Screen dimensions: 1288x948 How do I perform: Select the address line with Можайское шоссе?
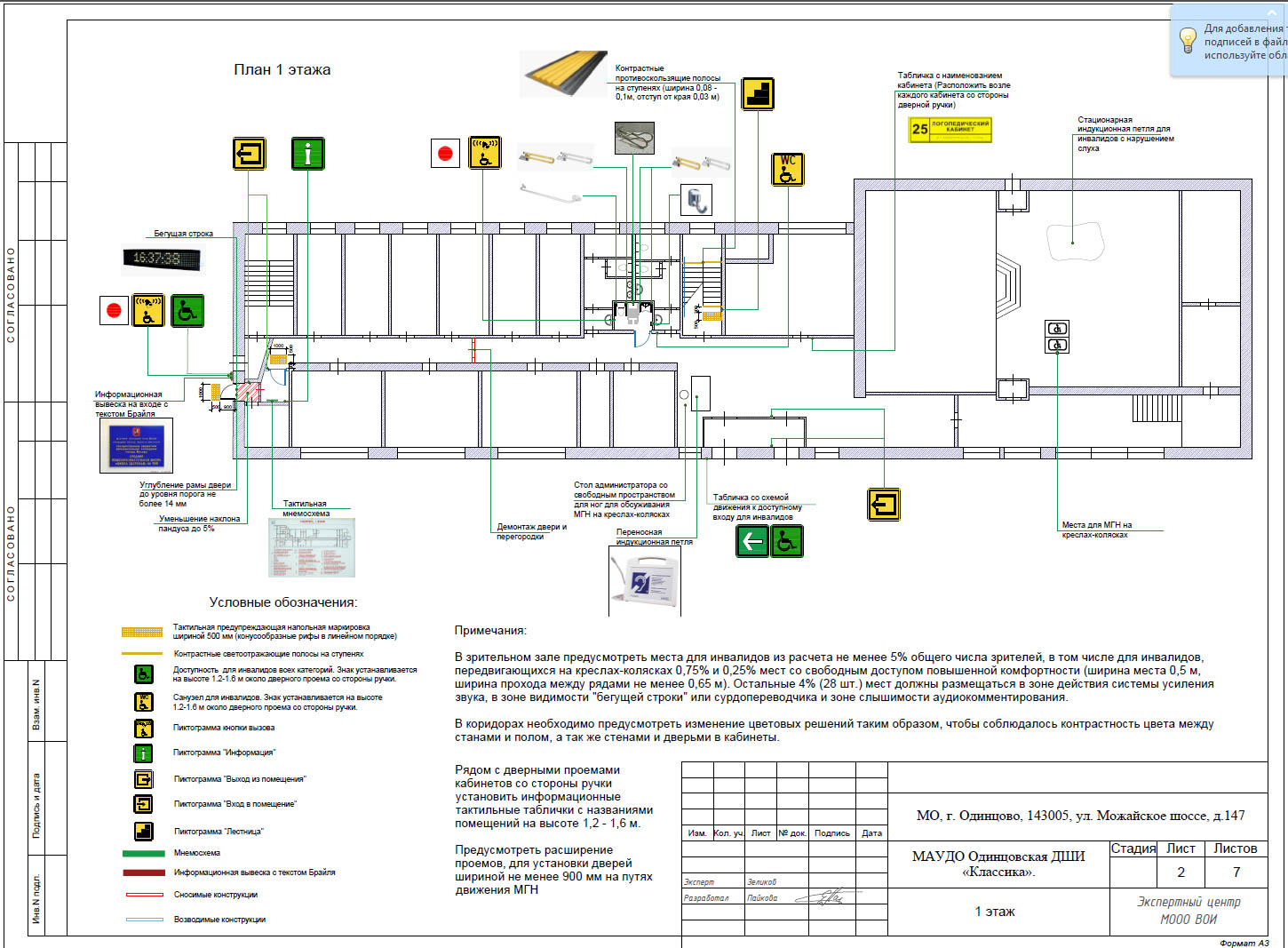click(1080, 816)
